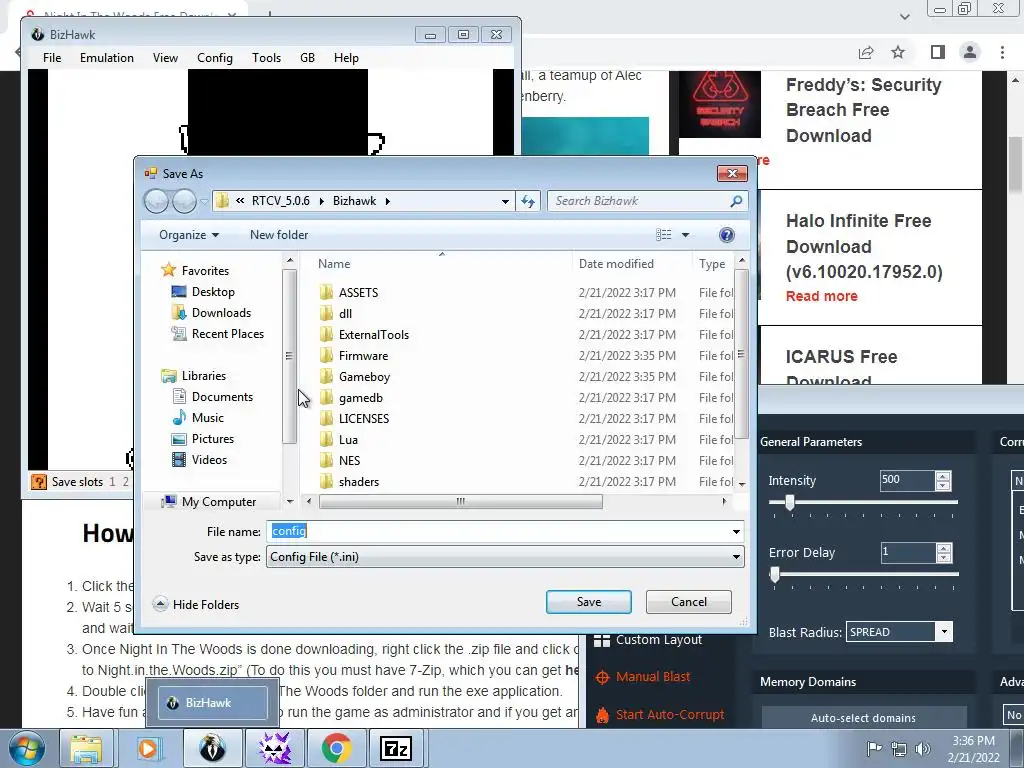Screen dimensions: 1024x768
Task: Select Recent Places in Favorites
Action: (x=227, y=333)
